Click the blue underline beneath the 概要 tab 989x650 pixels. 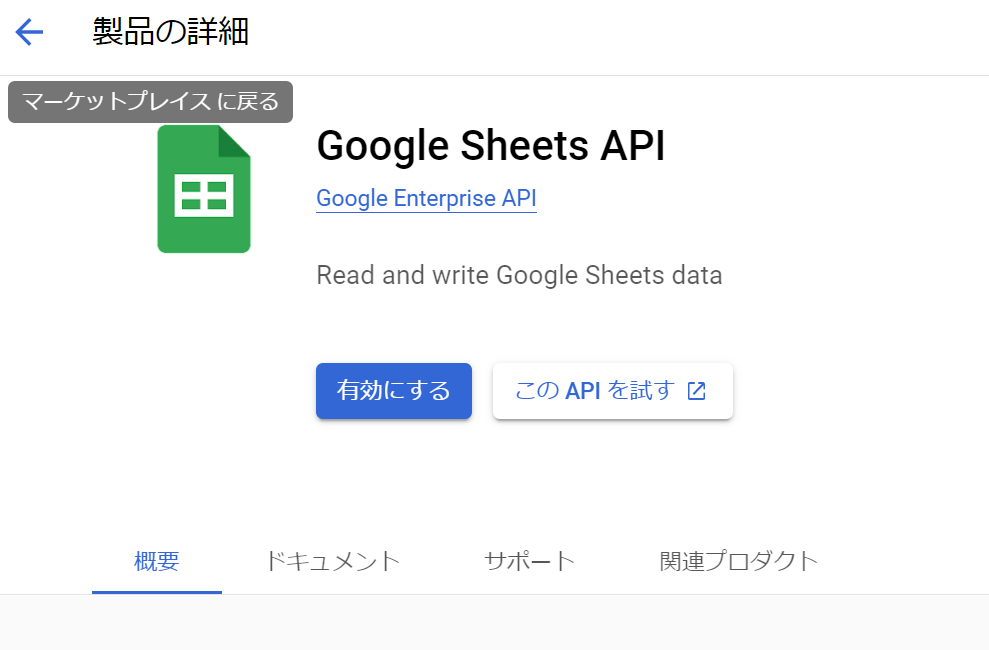pos(156,592)
